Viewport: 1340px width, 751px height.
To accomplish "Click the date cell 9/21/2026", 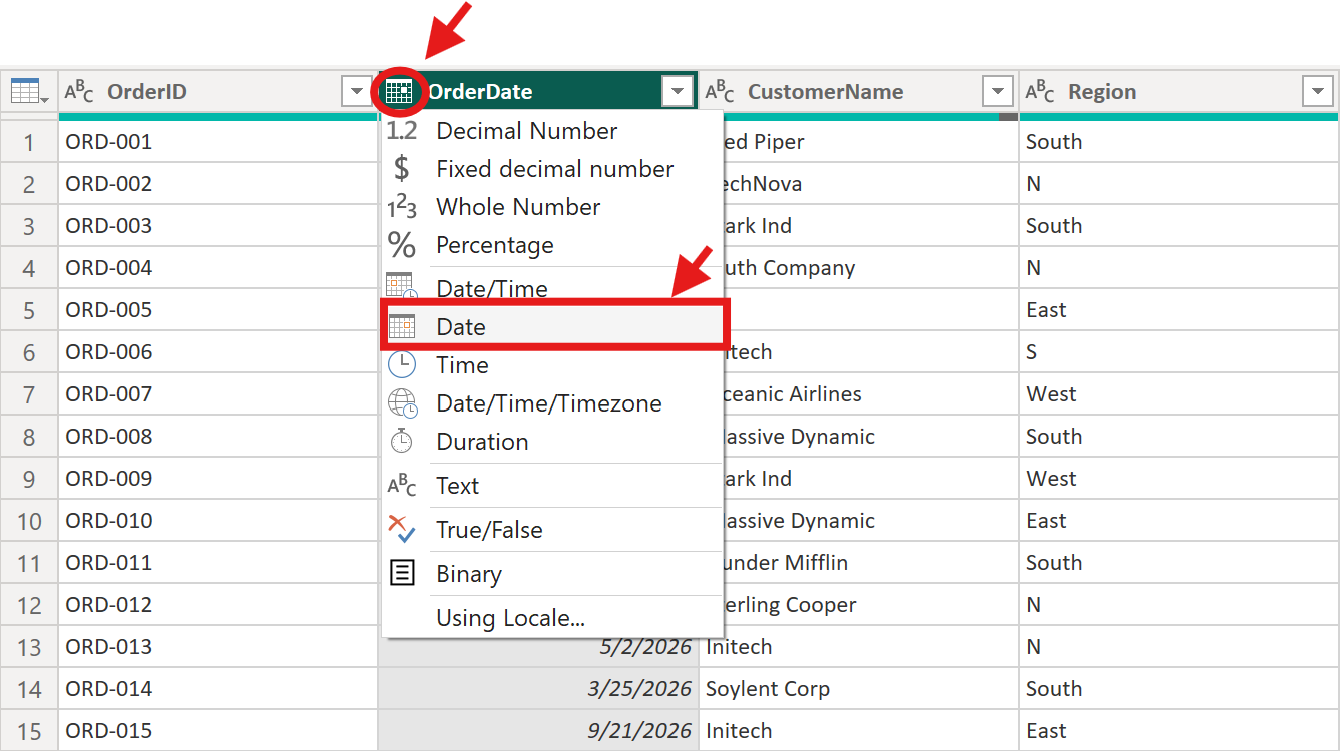I will coord(538,731).
